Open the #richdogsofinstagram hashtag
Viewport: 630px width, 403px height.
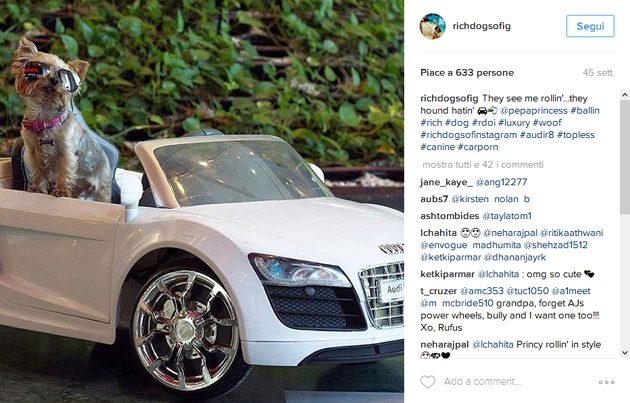point(468,135)
